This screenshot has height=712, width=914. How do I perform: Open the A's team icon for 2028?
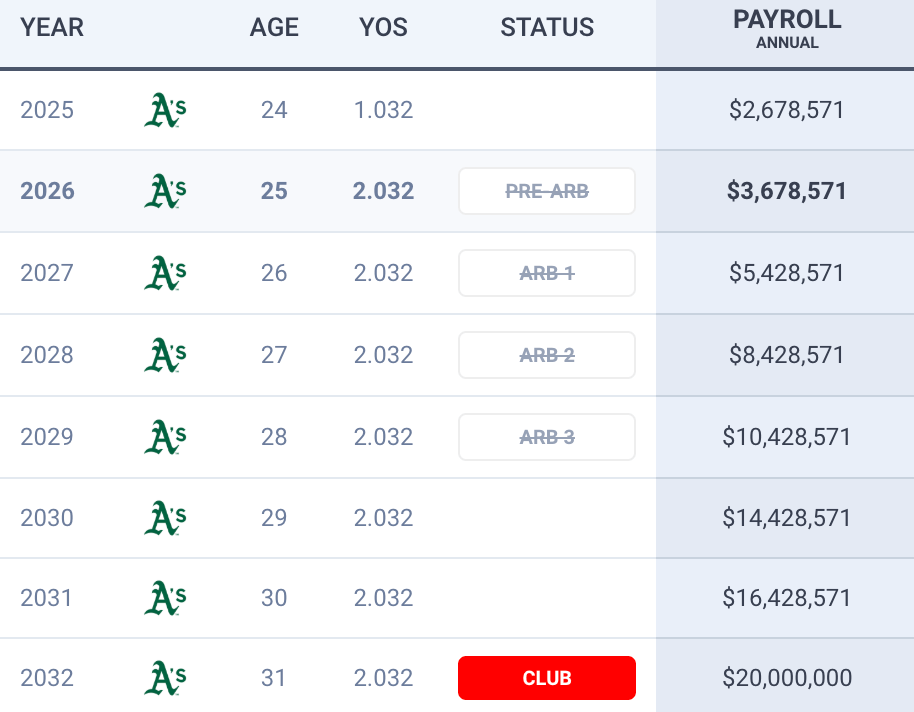(165, 355)
